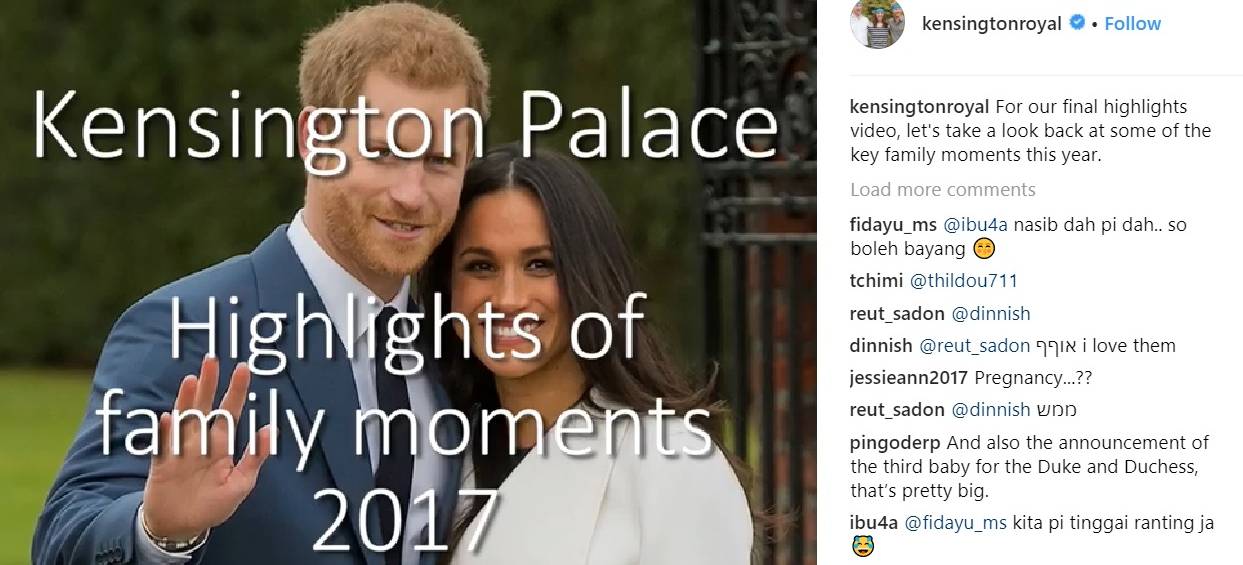View jessieann2017's profile
Image resolution: width=1243 pixels, height=565 pixels.
[909, 377]
